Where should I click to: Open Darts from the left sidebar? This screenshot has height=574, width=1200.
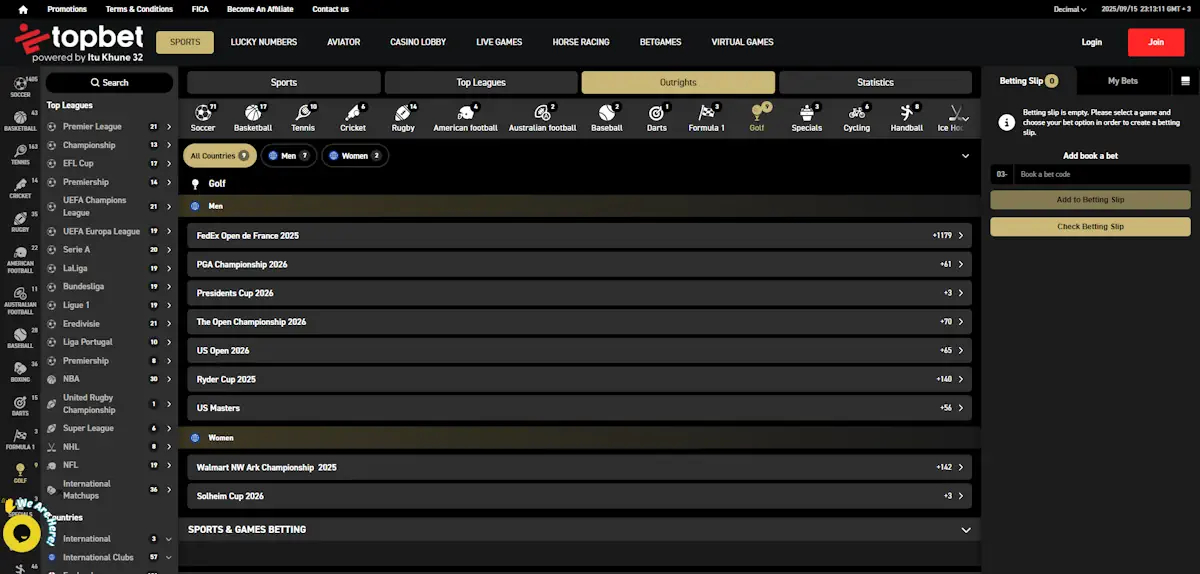(20, 406)
